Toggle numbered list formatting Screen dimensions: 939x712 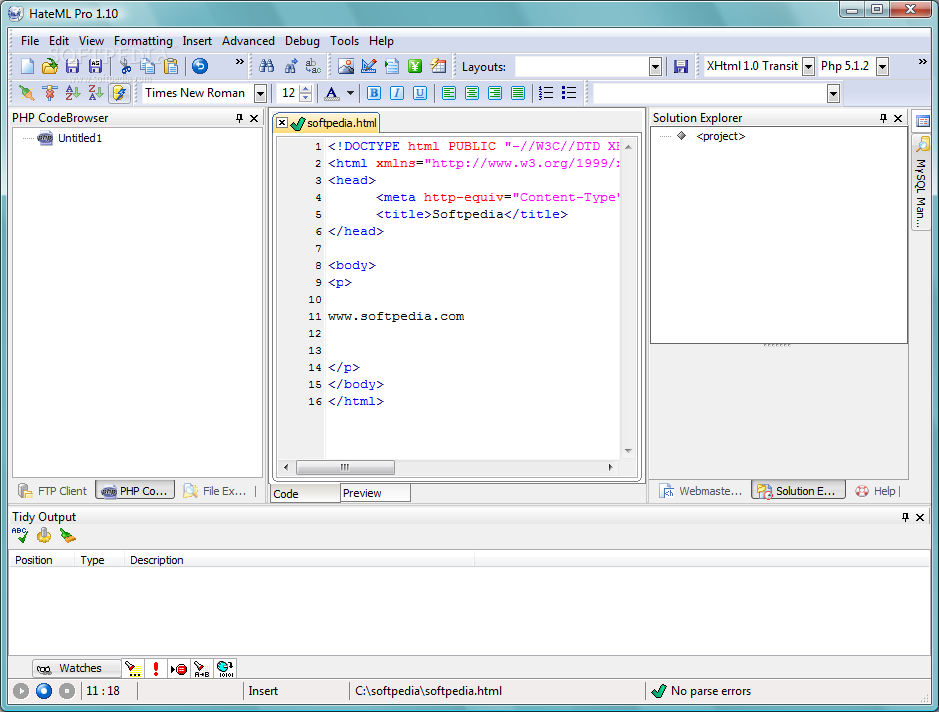click(546, 93)
